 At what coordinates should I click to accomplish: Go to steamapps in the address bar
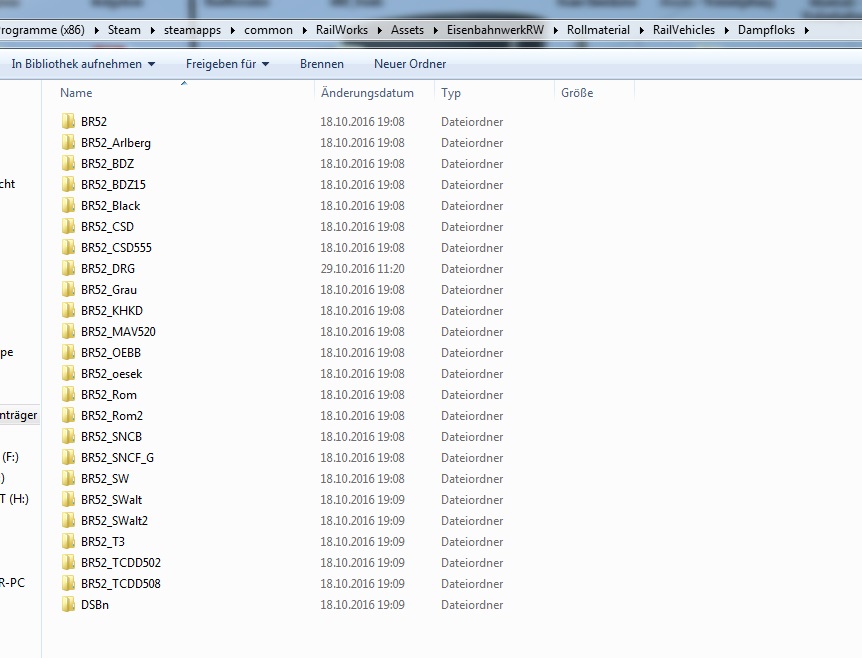click(192, 30)
